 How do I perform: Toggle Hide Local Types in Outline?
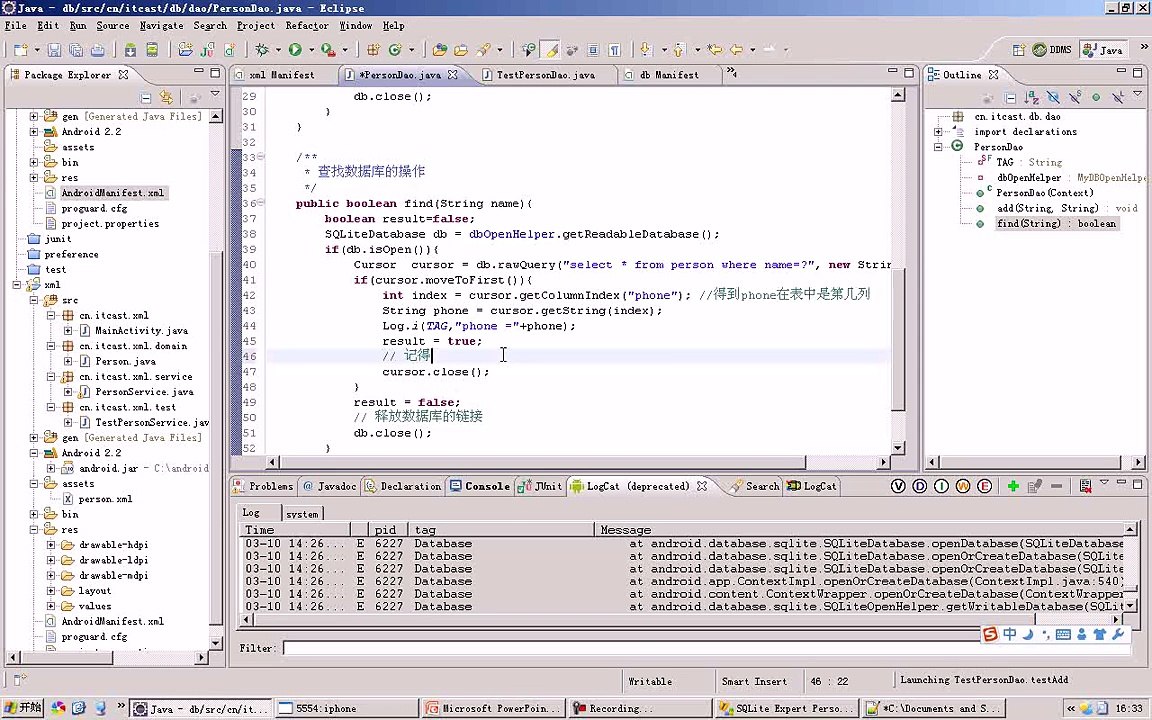1117,98
